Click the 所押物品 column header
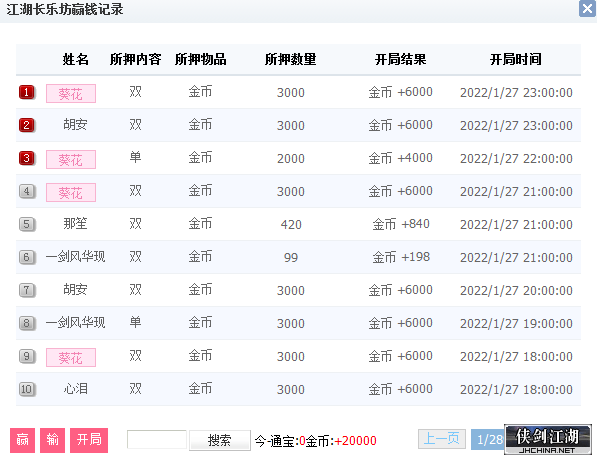The width and height of the screenshot is (597, 460). coord(201,59)
